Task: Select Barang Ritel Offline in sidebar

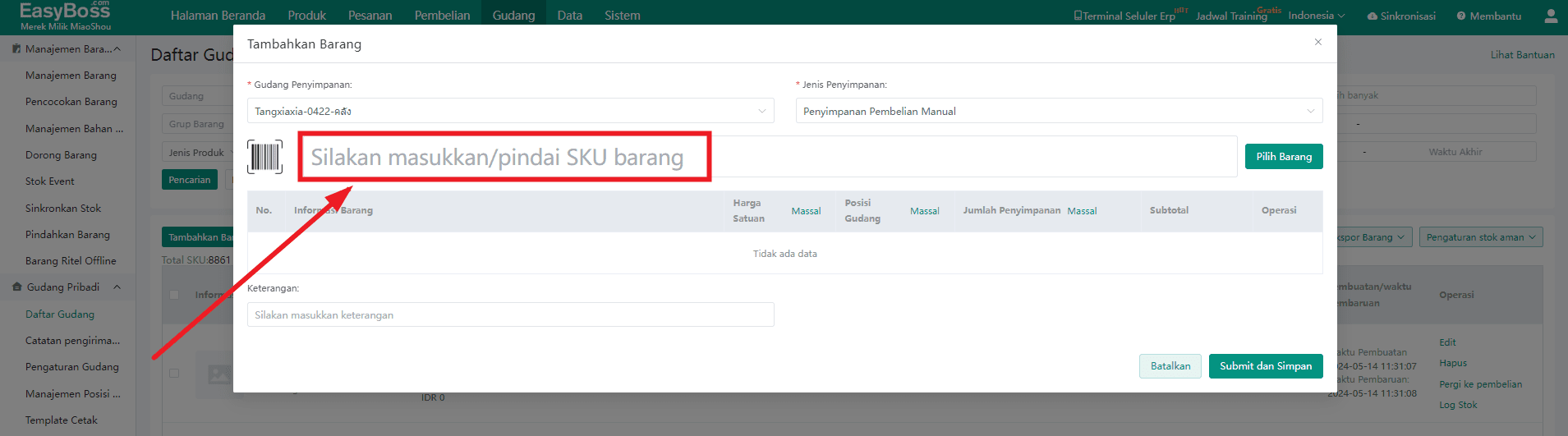Action: tap(71, 261)
